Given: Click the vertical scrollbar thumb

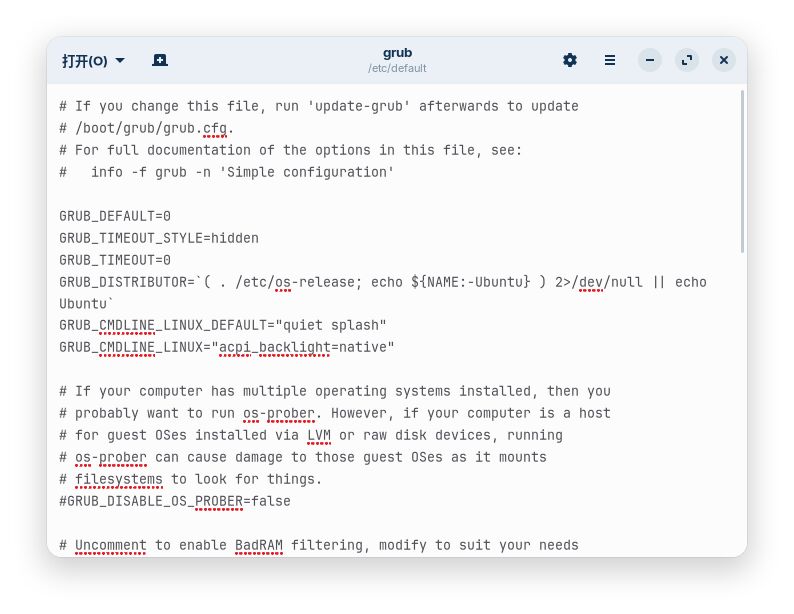Looking at the screenshot, I should [742, 170].
